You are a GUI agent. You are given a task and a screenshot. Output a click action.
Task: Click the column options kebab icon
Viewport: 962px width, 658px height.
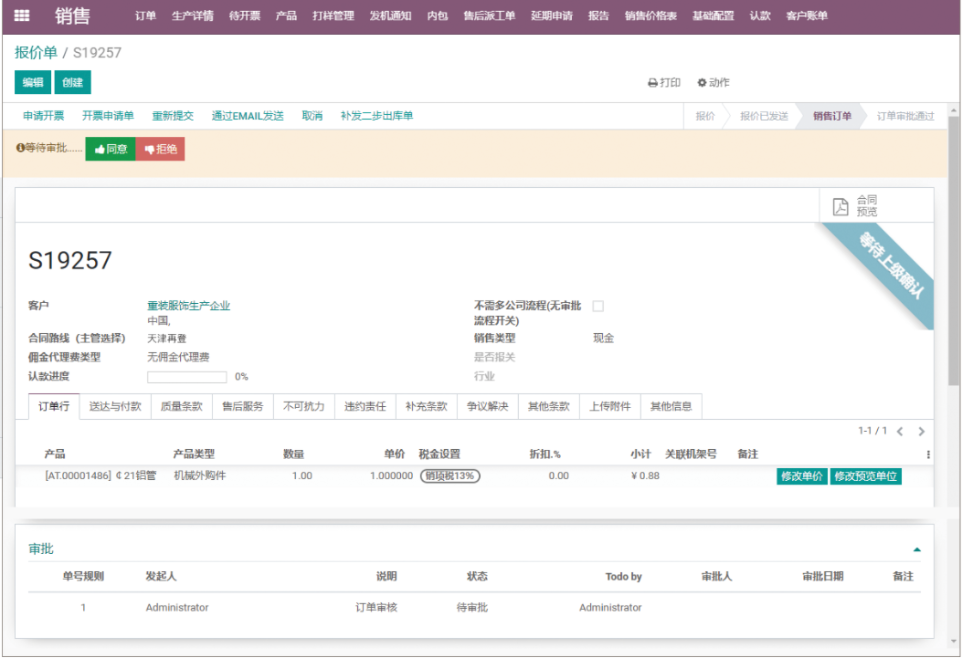pyautogui.click(x=928, y=454)
